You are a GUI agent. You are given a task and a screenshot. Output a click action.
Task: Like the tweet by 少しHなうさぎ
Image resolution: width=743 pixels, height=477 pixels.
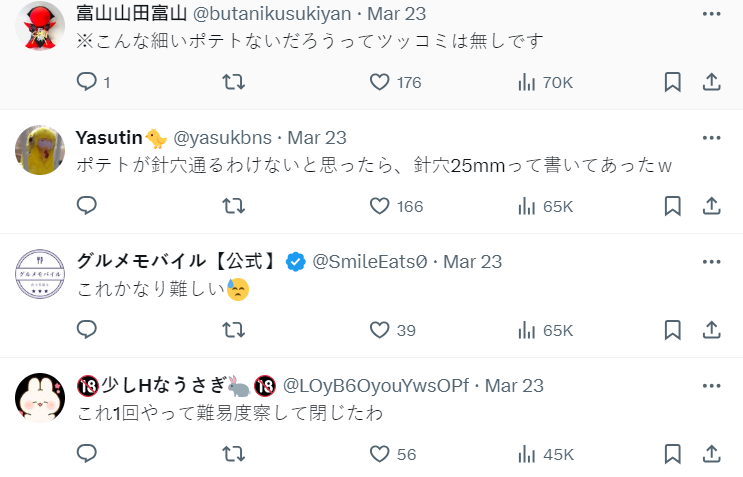point(380,454)
